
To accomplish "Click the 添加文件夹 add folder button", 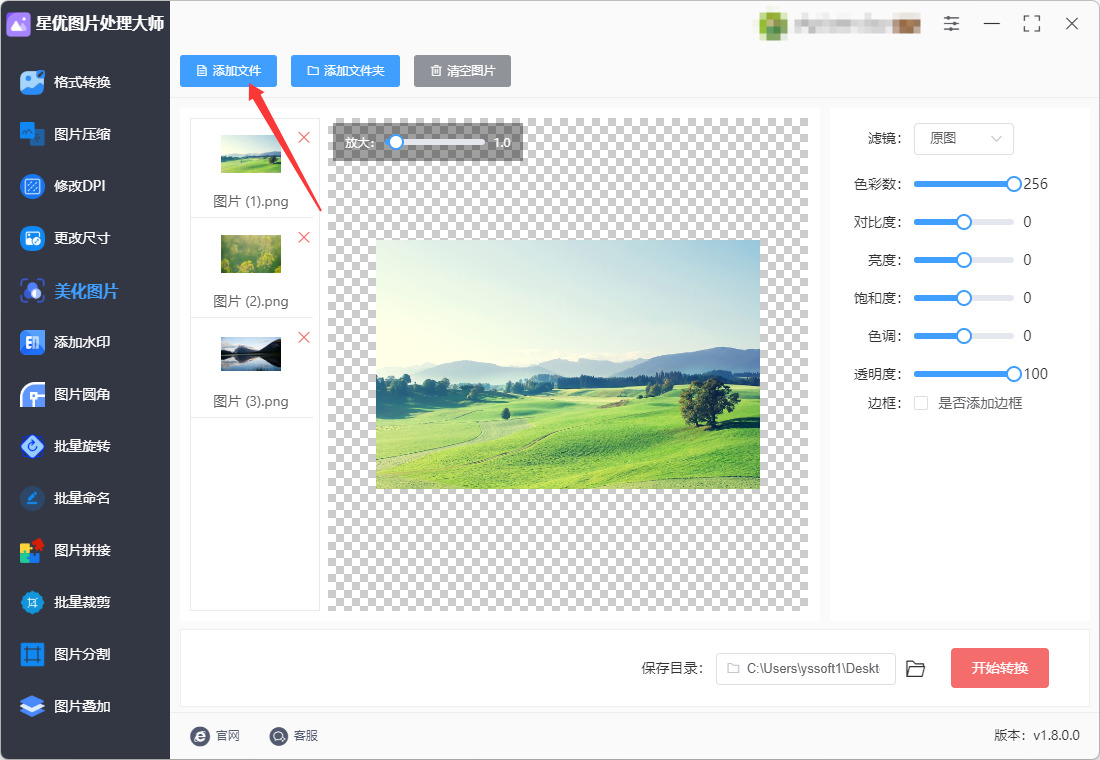I will click(345, 71).
